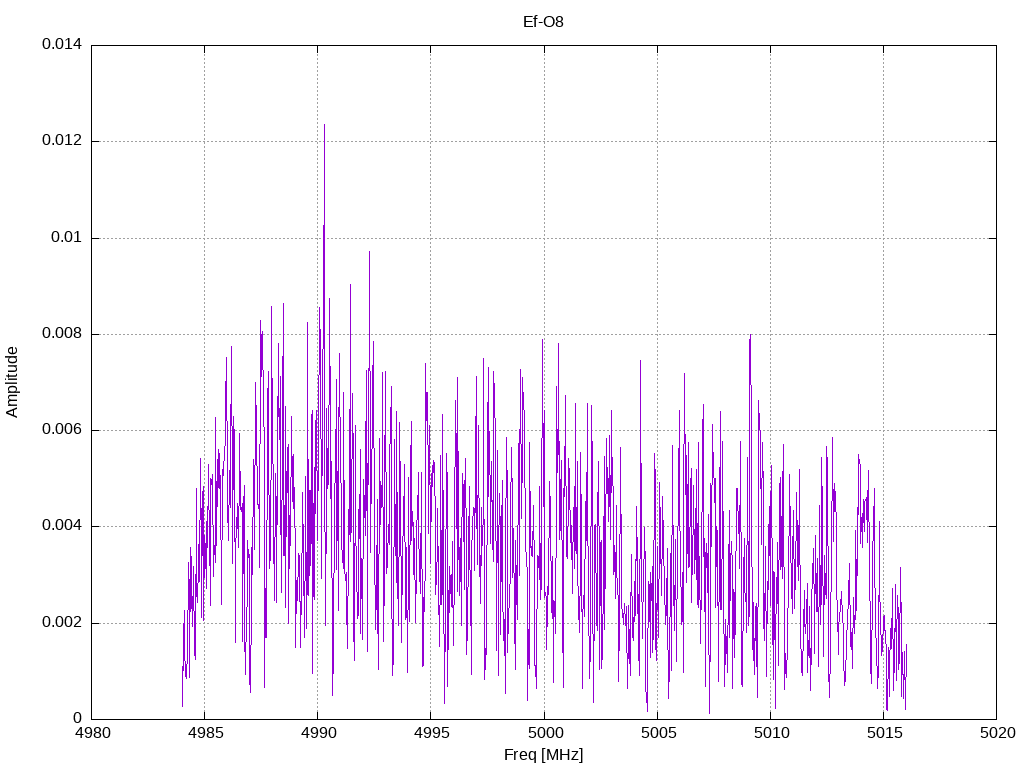This screenshot has height=768, width=1024.
Task: Click the 0.014 y-axis tick label
Action: (x=62, y=44)
